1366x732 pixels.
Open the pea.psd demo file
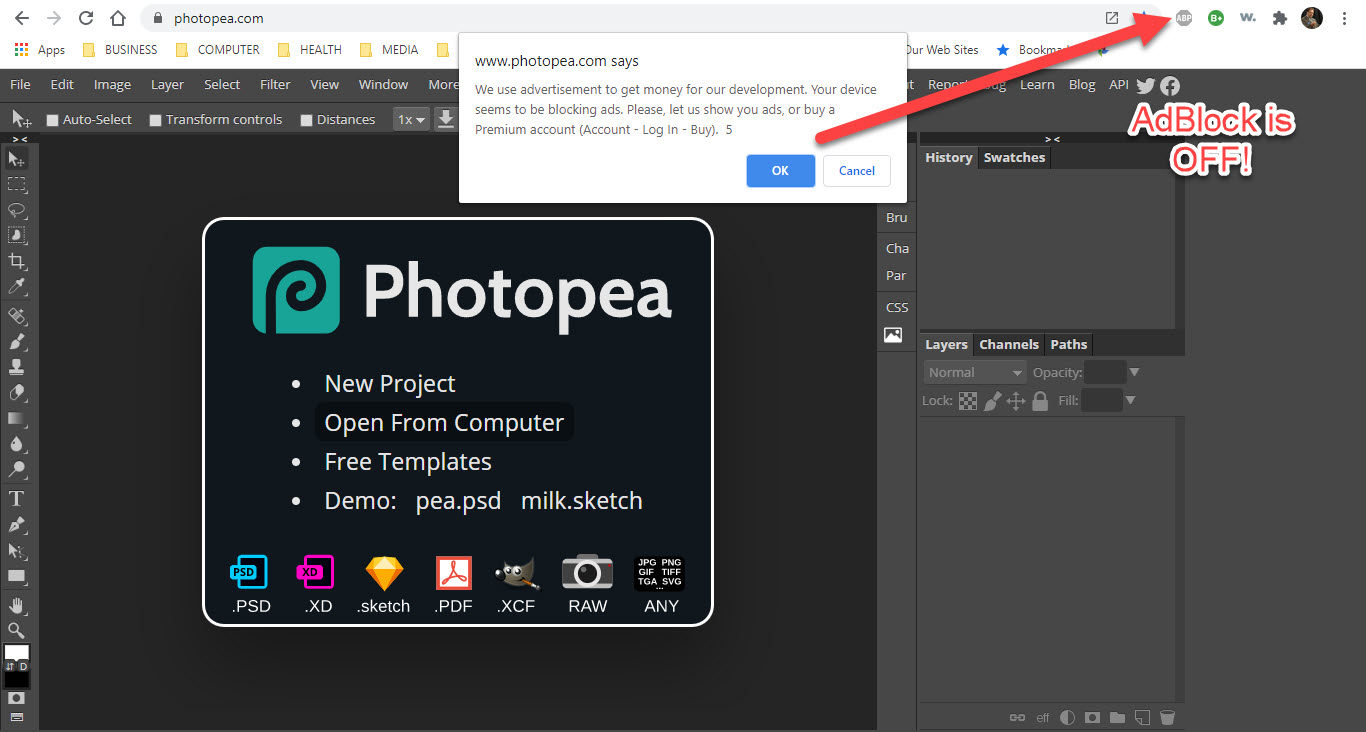[458, 500]
